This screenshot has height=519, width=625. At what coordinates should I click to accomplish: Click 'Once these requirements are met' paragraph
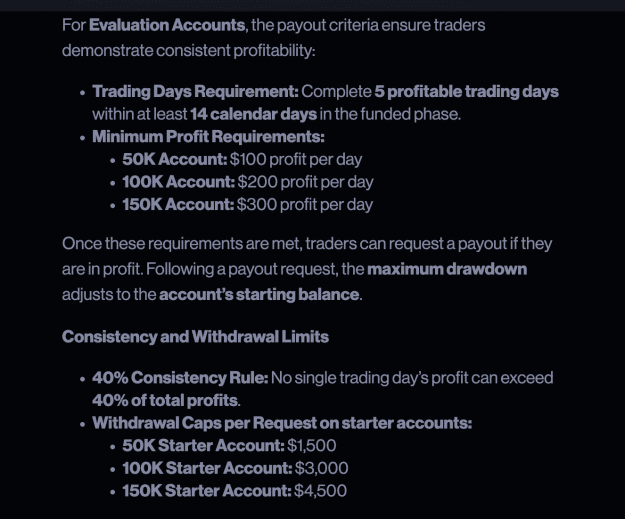point(307,269)
